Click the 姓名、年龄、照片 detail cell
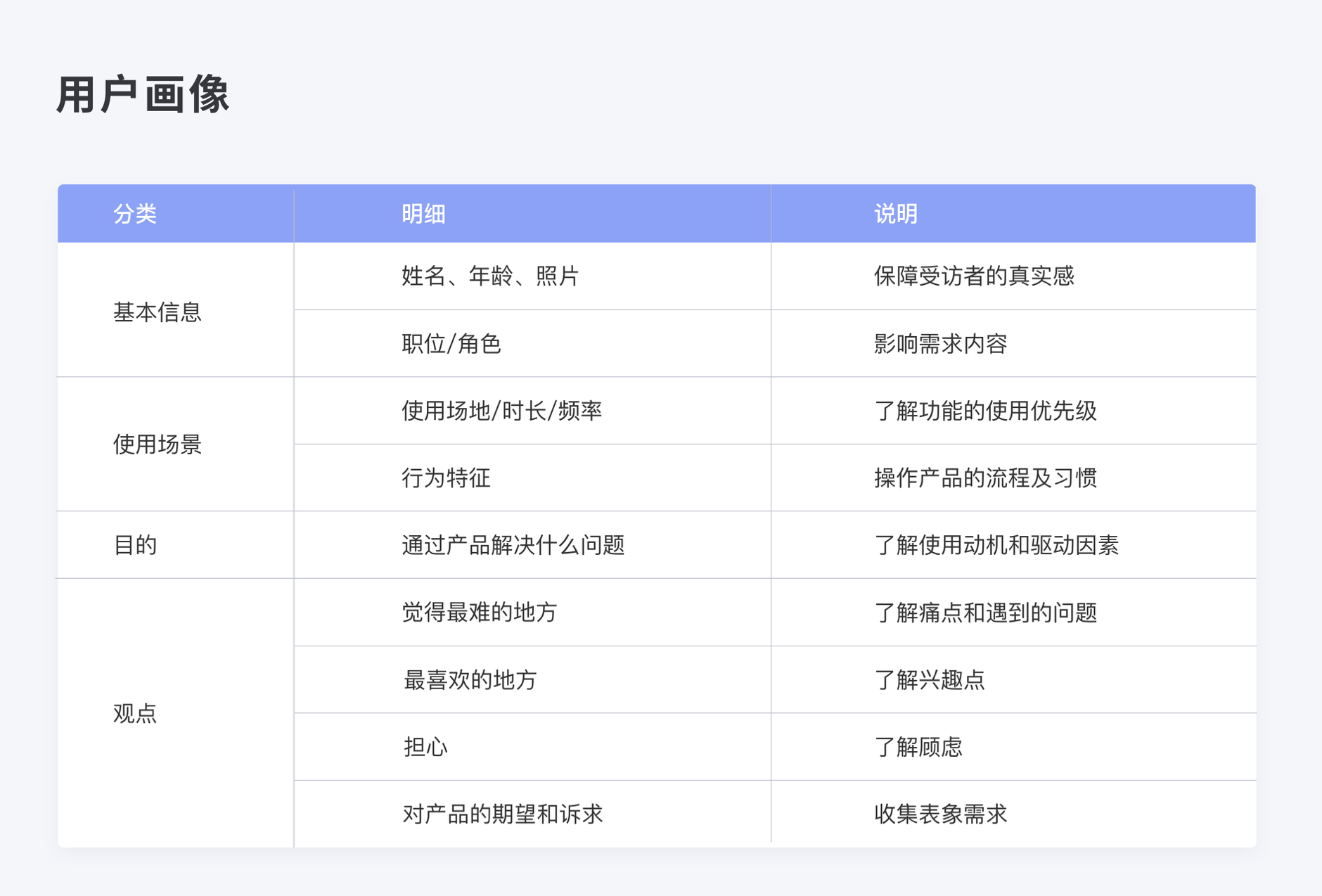 [490, 276]
